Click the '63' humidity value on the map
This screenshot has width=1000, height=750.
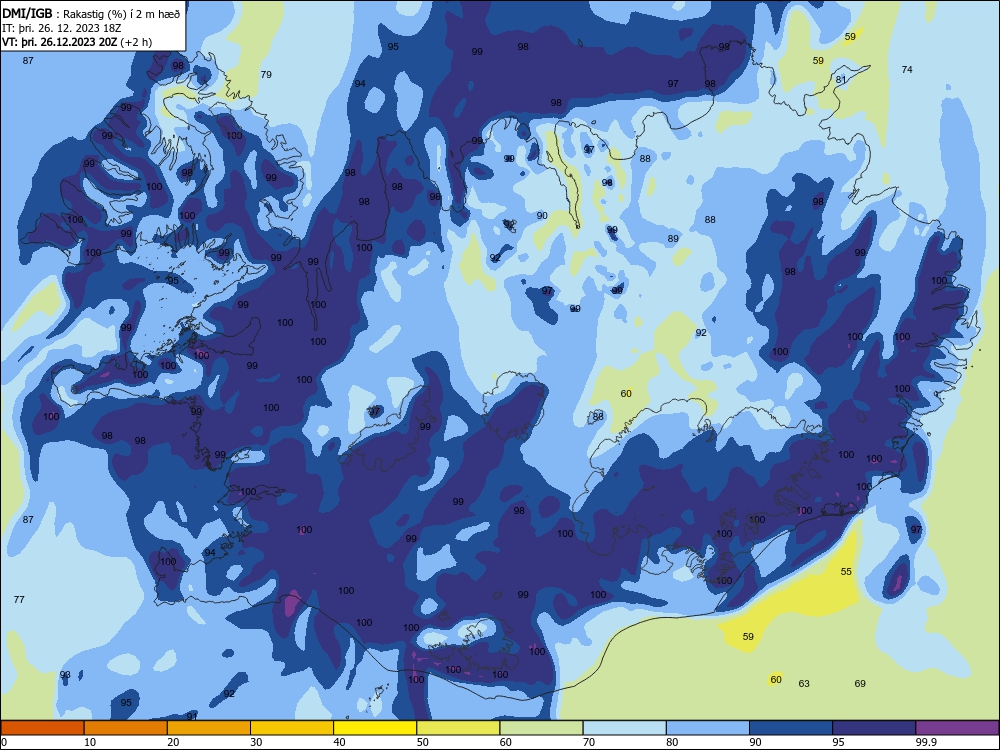click(x=804, y=684)
